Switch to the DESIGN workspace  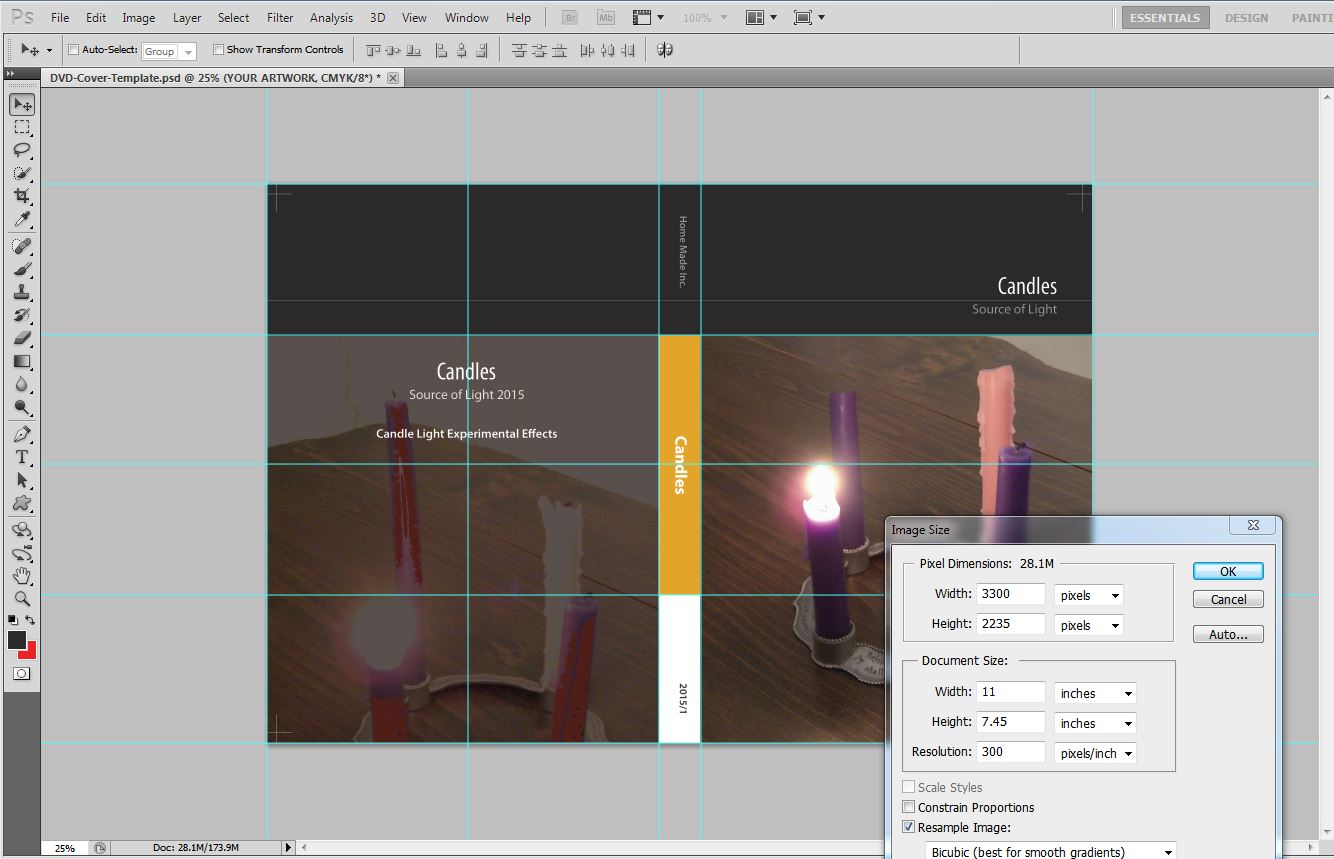1246,18
